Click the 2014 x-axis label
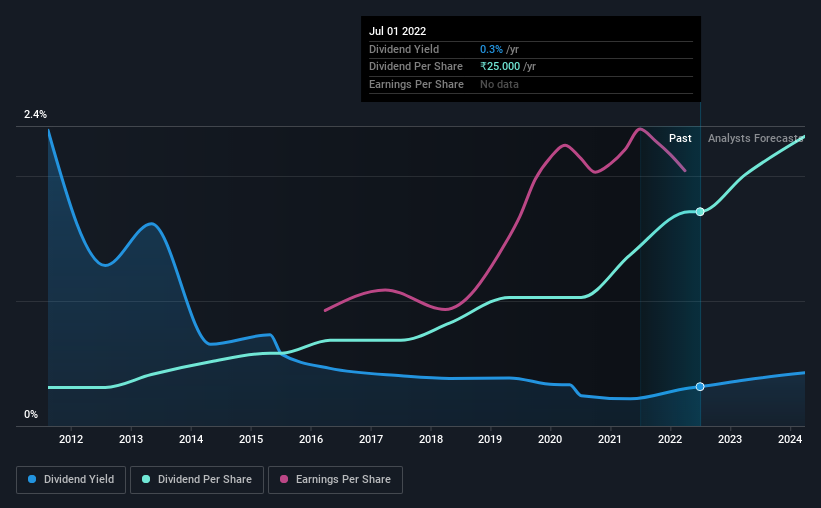 pyautogui.click(x=191, y=439)
